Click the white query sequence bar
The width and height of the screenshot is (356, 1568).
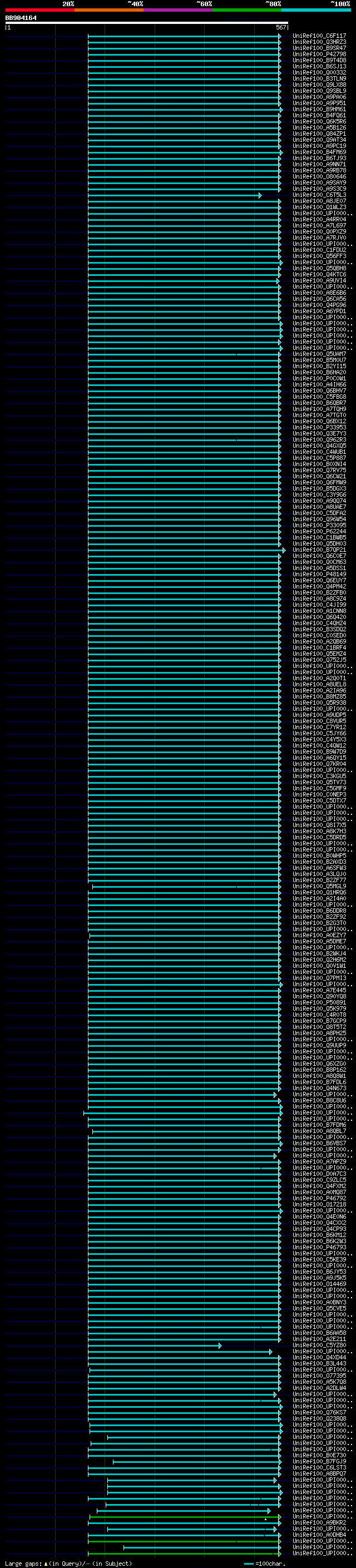point(147,22)
